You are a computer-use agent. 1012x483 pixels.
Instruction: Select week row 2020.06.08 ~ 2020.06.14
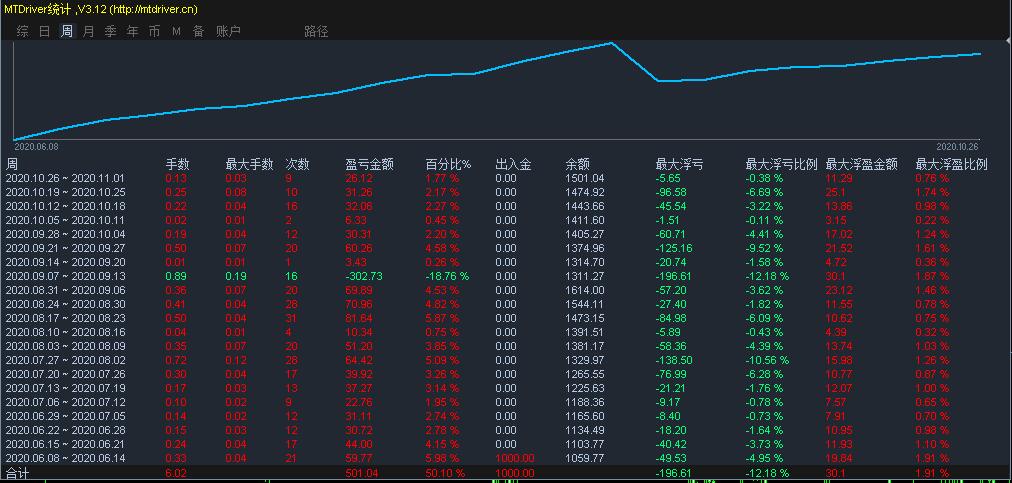point(506,458)
